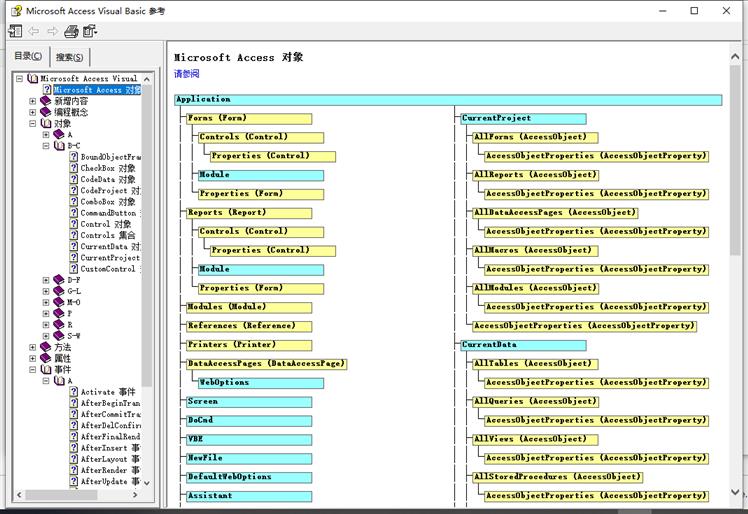The width and height of the screenshot is (748, 514).
Task: Click the Forward arrow toolbar icon
Action: (52, 31)
